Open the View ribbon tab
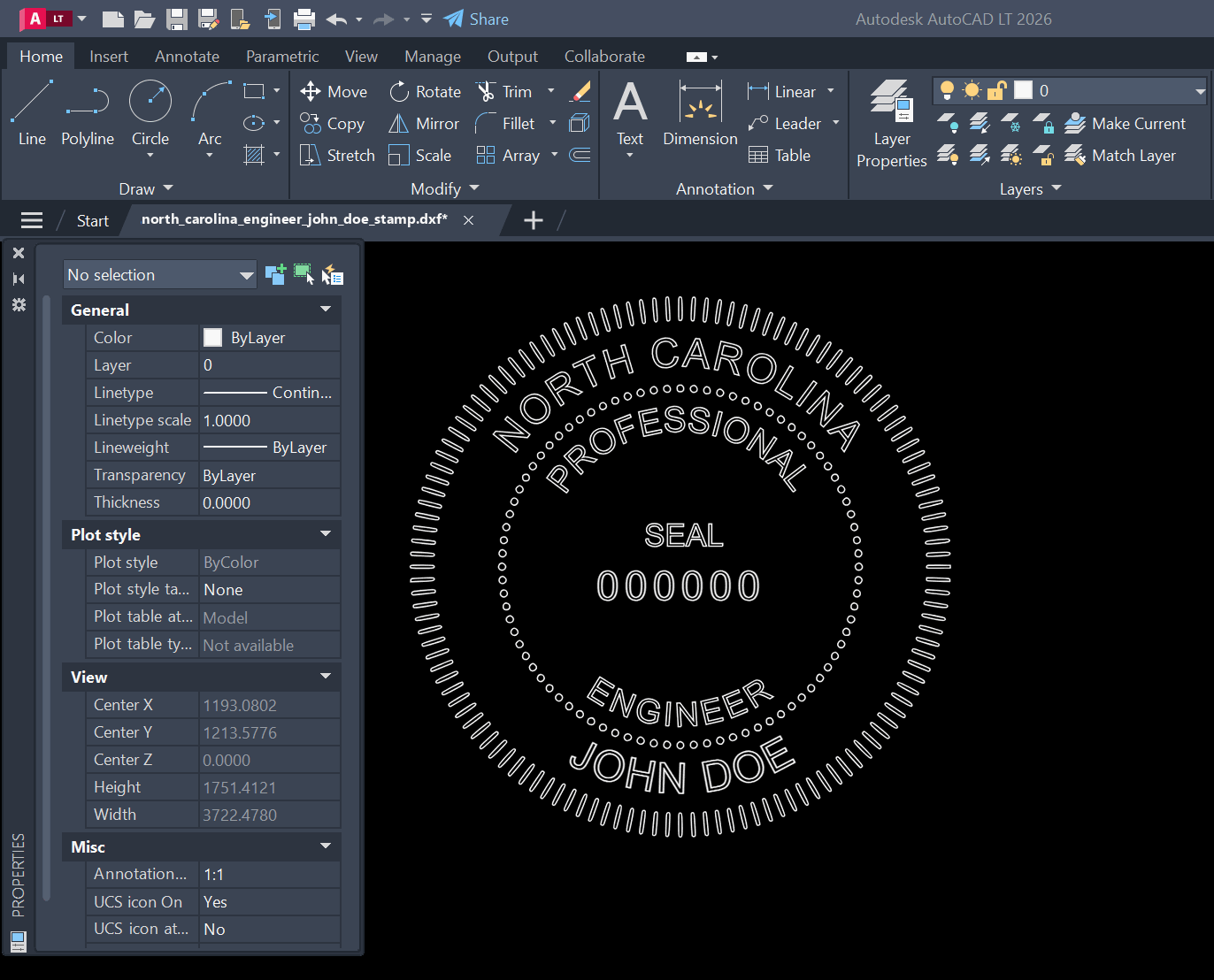This screenshot has width=1214, height=980. (x=361, y=57)
